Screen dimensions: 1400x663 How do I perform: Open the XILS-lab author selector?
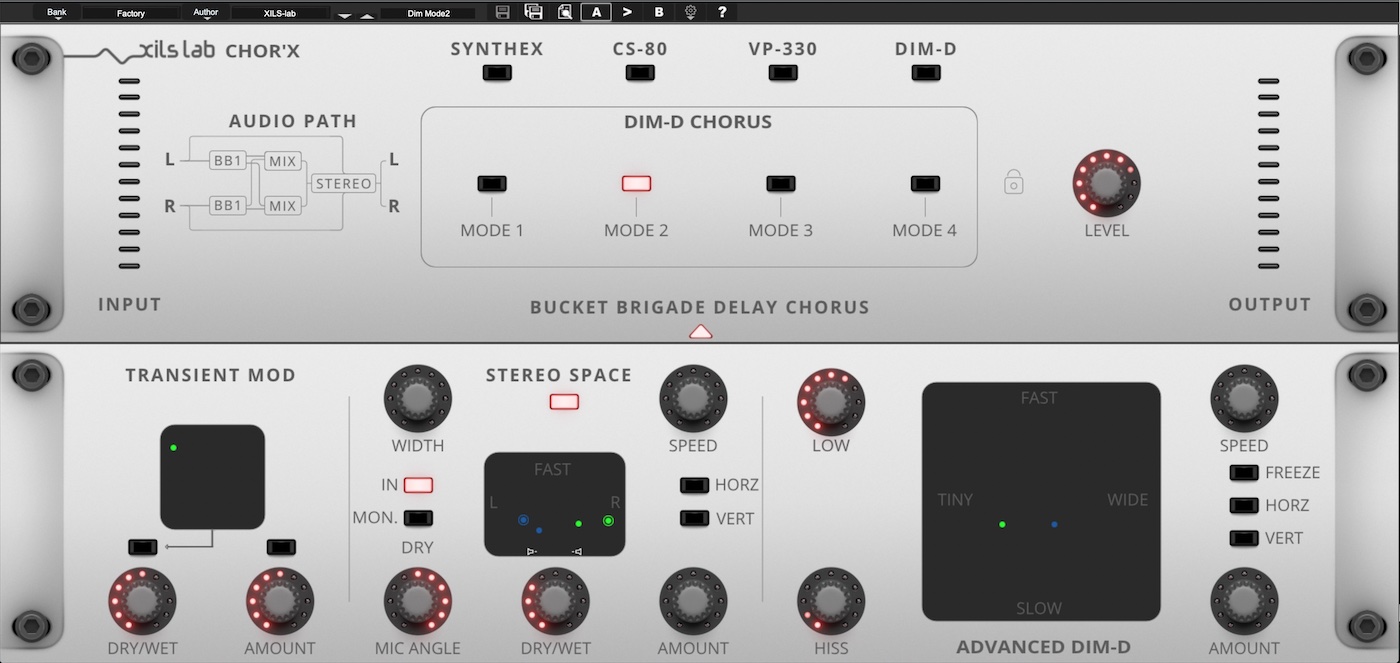pyautogui.click(x=281, y=13)
